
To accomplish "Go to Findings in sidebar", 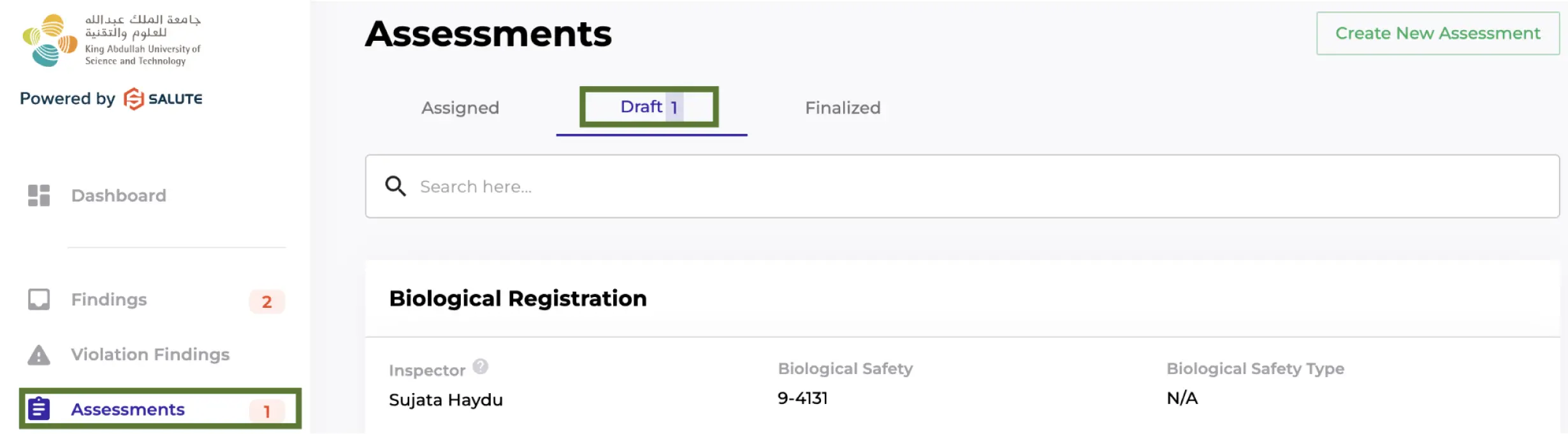I will [109, 300].
